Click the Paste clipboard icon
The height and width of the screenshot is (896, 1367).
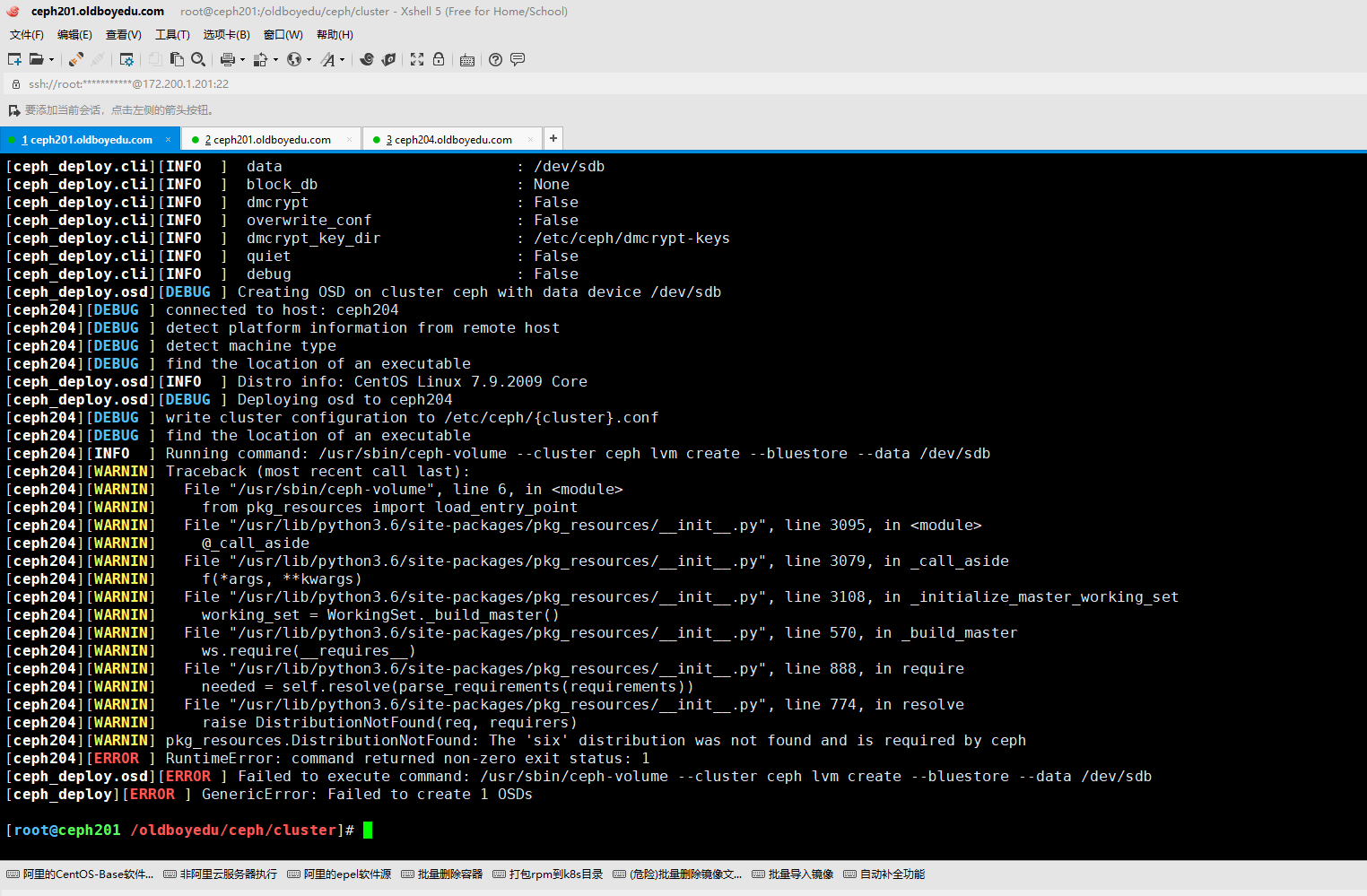[x=177, y=59]
